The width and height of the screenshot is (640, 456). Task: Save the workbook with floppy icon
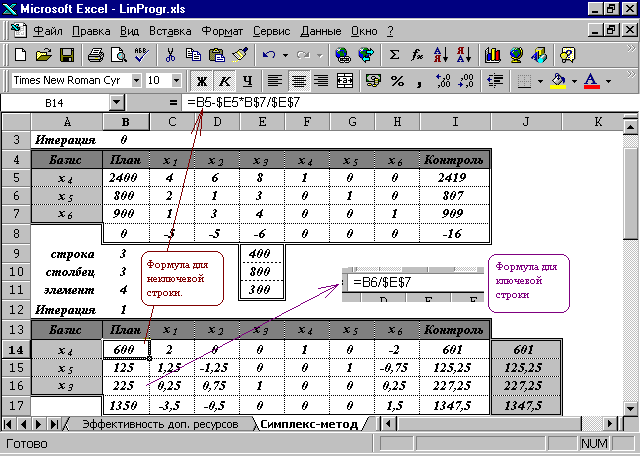(67, 55)
